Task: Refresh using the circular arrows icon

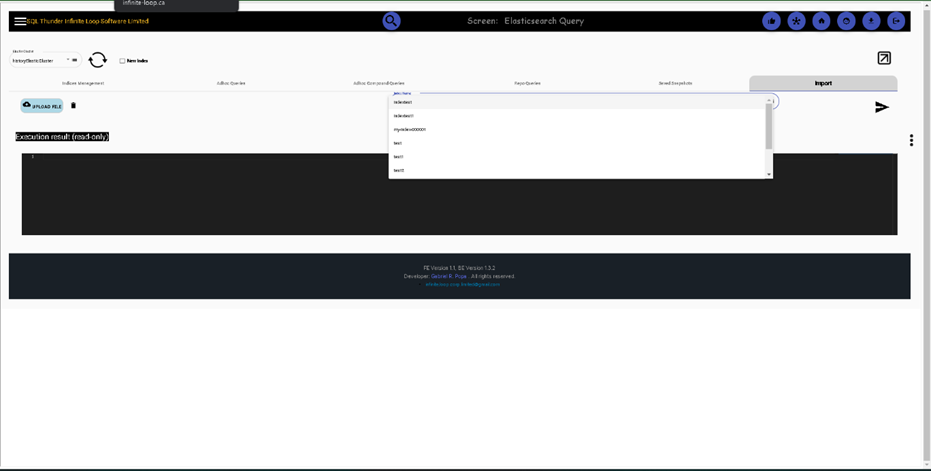Action: (x=97, y=59)
